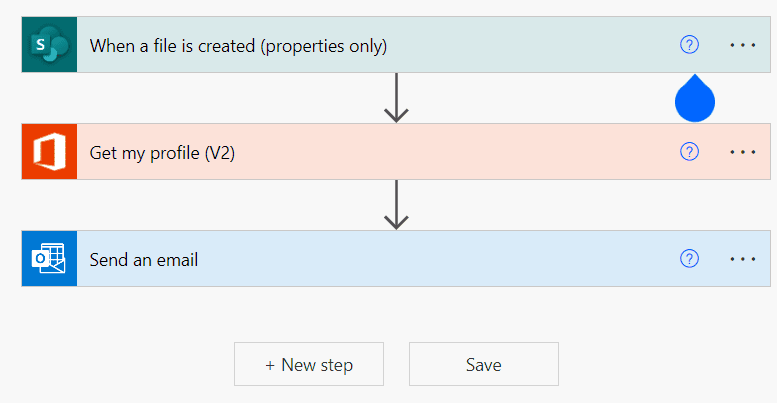Save the flow

coord(484,365)
